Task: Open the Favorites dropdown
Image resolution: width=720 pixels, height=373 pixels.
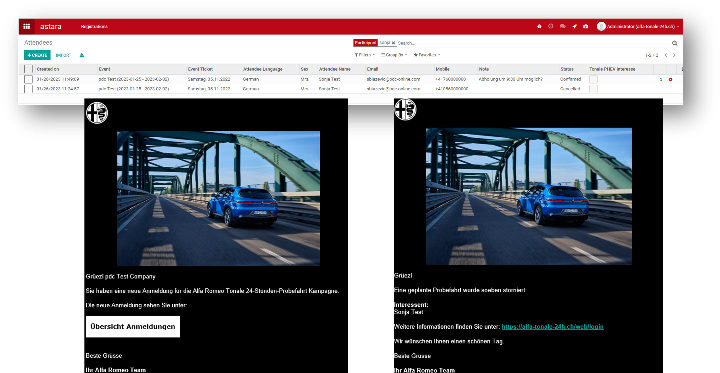Action: click(x=427, y=55)
